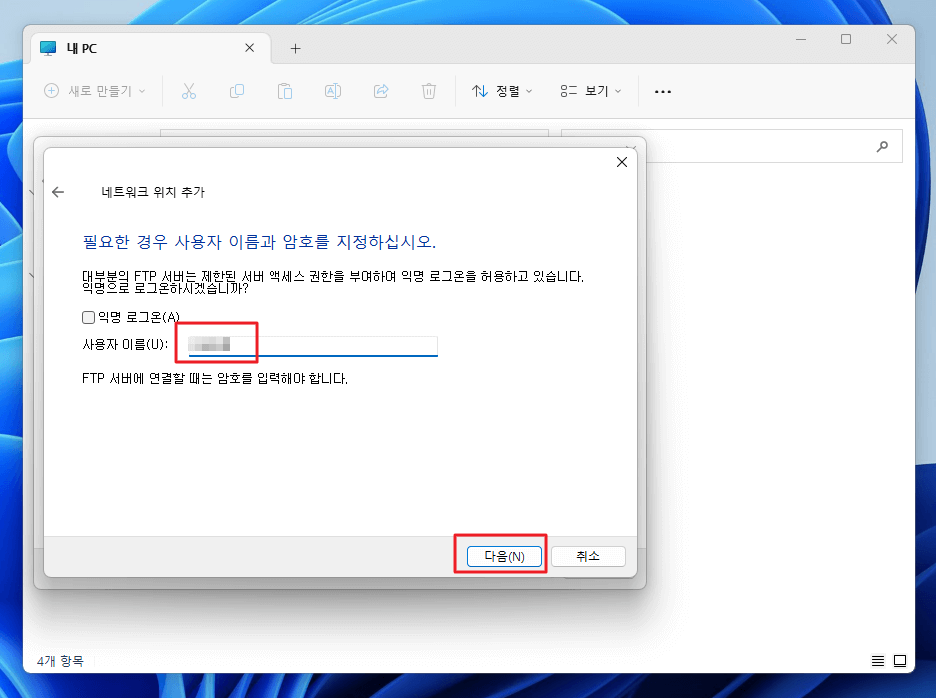The height and width of the screenshot is (698, 936).
Task: Click the Delete icon in the toolbar
Action: 428,91
